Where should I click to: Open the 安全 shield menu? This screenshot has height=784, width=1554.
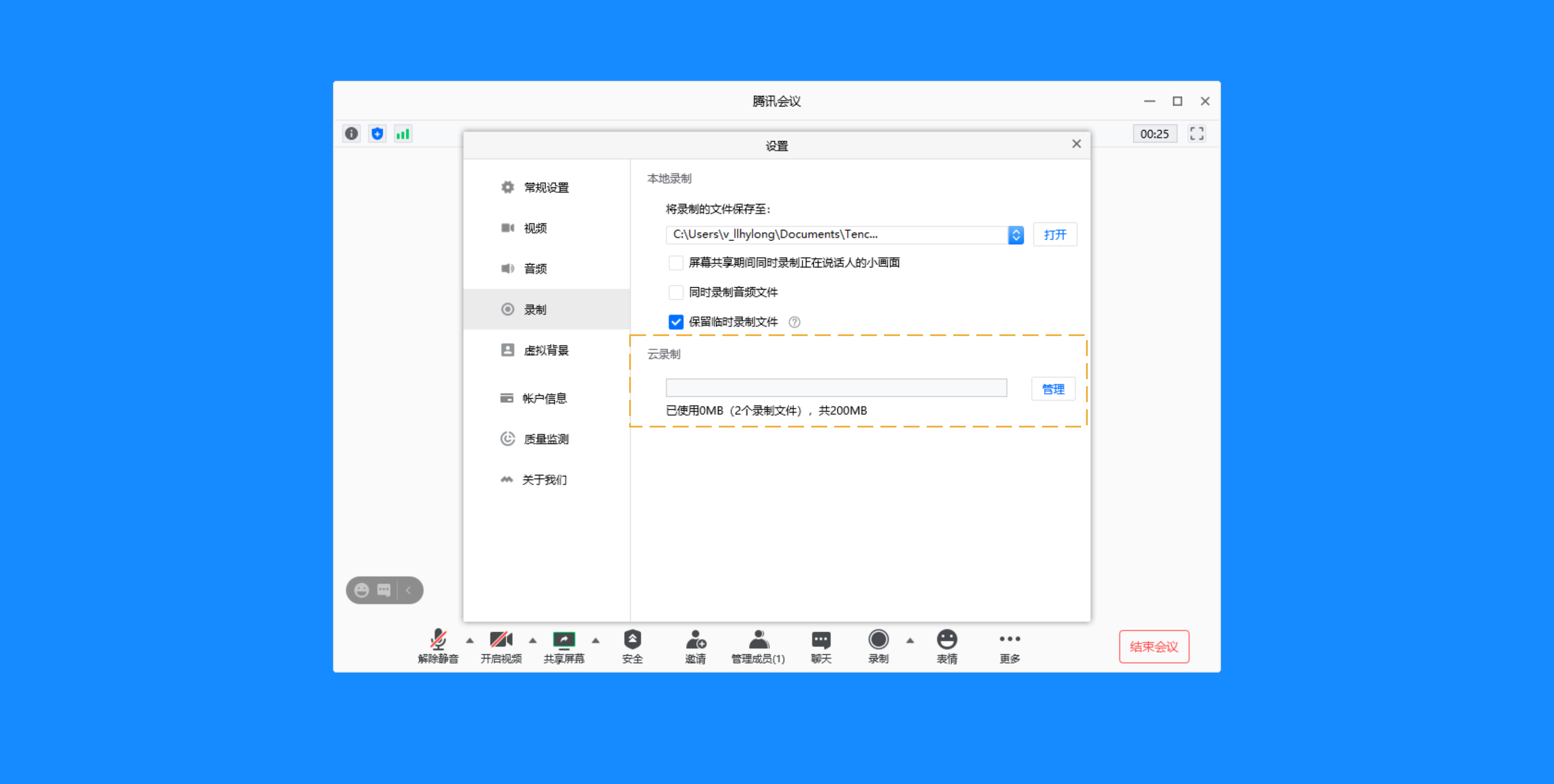[632, 646]
